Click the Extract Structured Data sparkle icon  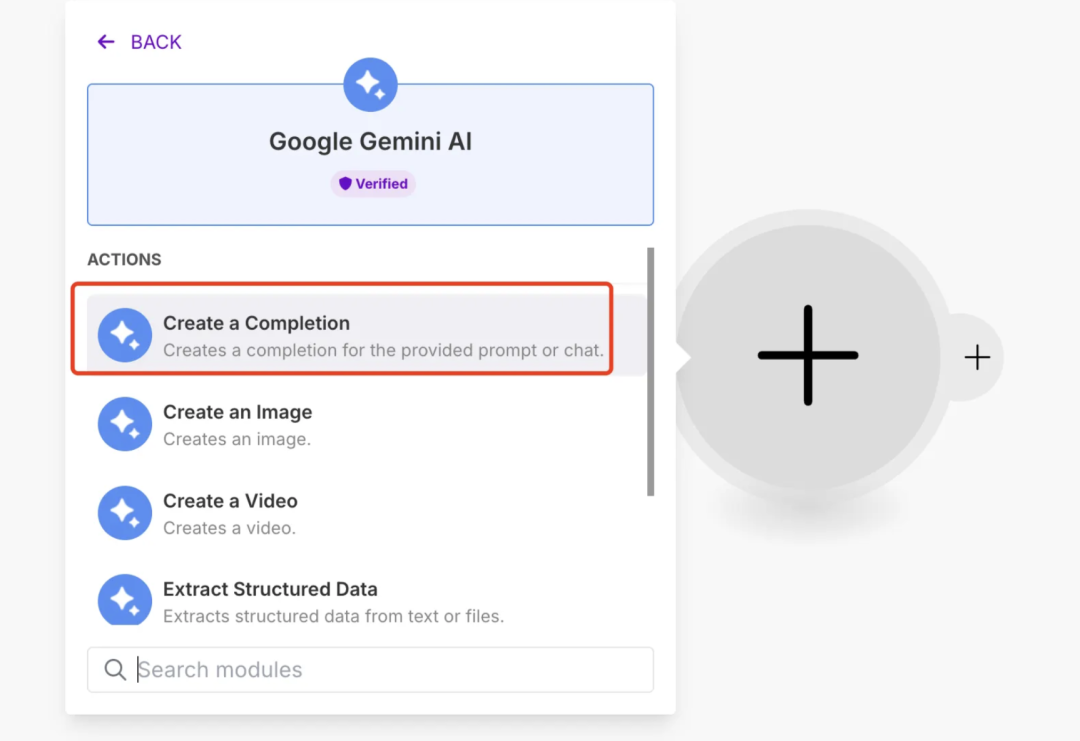tap(125, 600)
